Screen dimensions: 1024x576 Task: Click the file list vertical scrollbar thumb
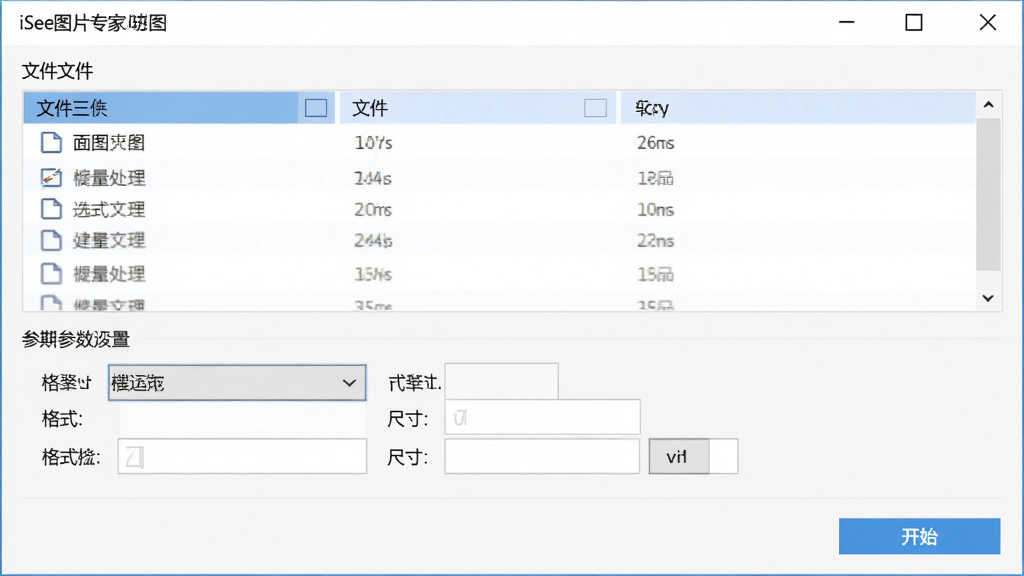(988, 194)
